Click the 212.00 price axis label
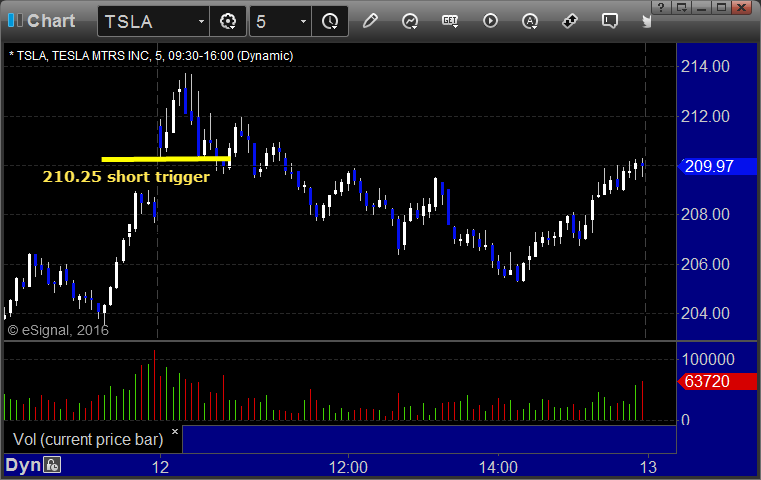The image size is (761, 480). [705, 116]
